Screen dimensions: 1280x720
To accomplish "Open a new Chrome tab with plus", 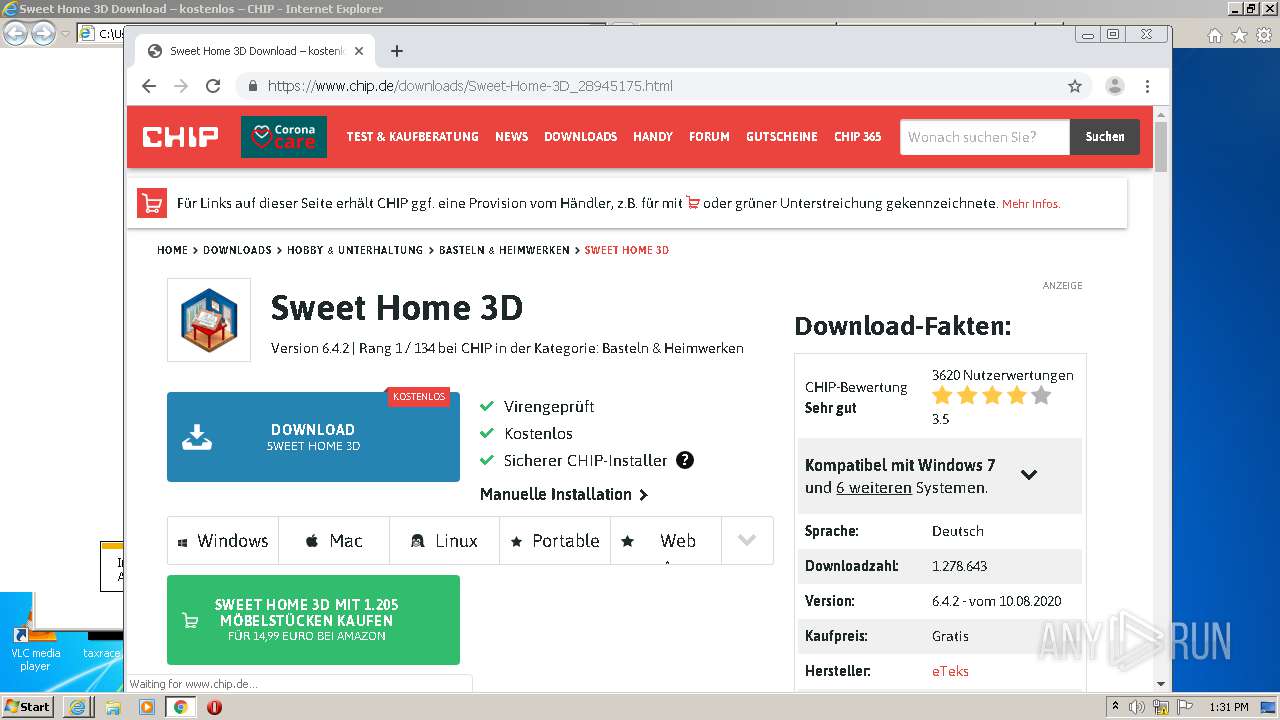I will point(397,51).
